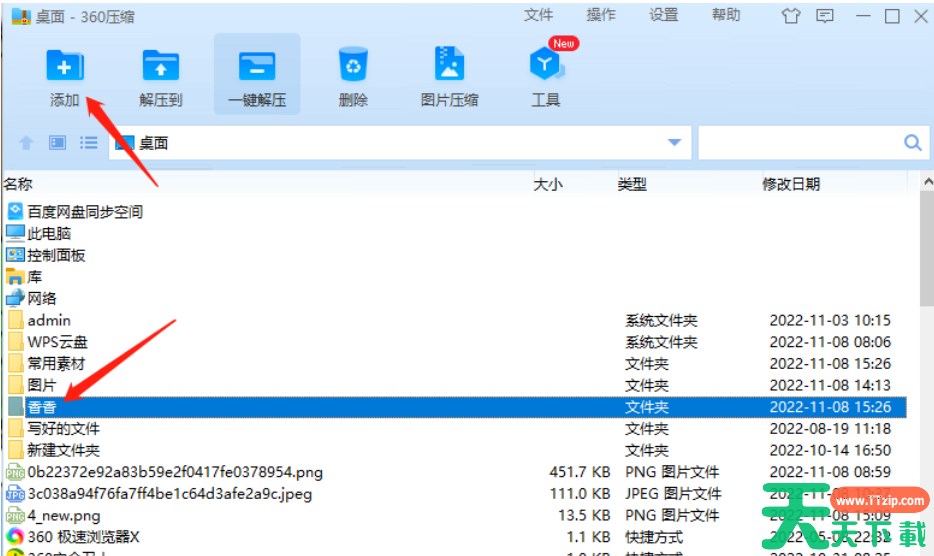Open the 设置 (Settings) menu
934x556 pixels.
click(663, 15)
